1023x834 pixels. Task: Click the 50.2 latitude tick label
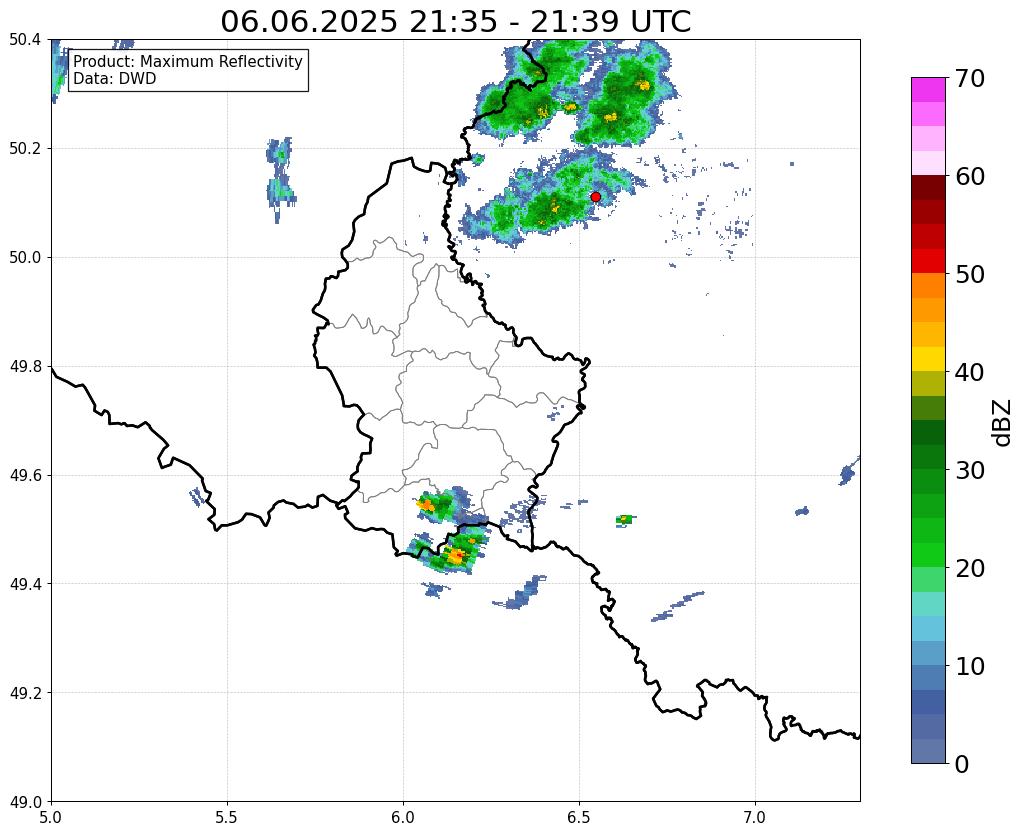[x=25, y=149]
